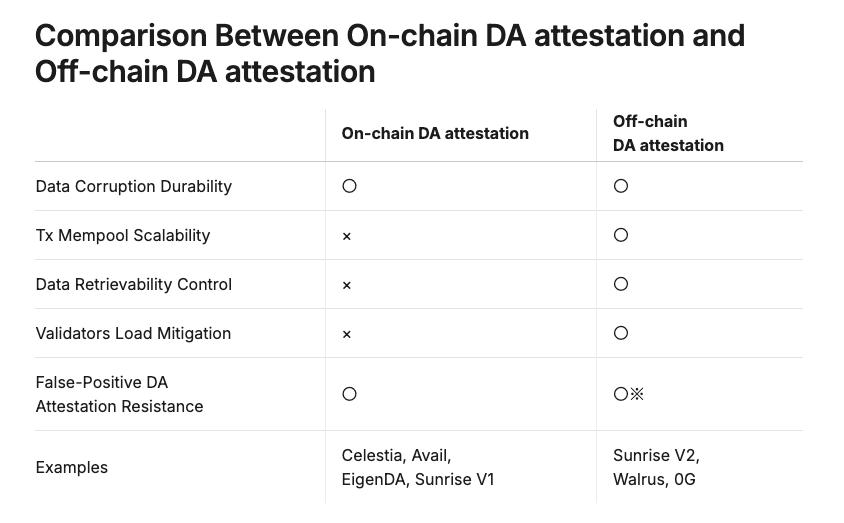Click the "Data Retrievability Control" row label
Viewport: 844px width, 523px height.
tap(133, 284)
